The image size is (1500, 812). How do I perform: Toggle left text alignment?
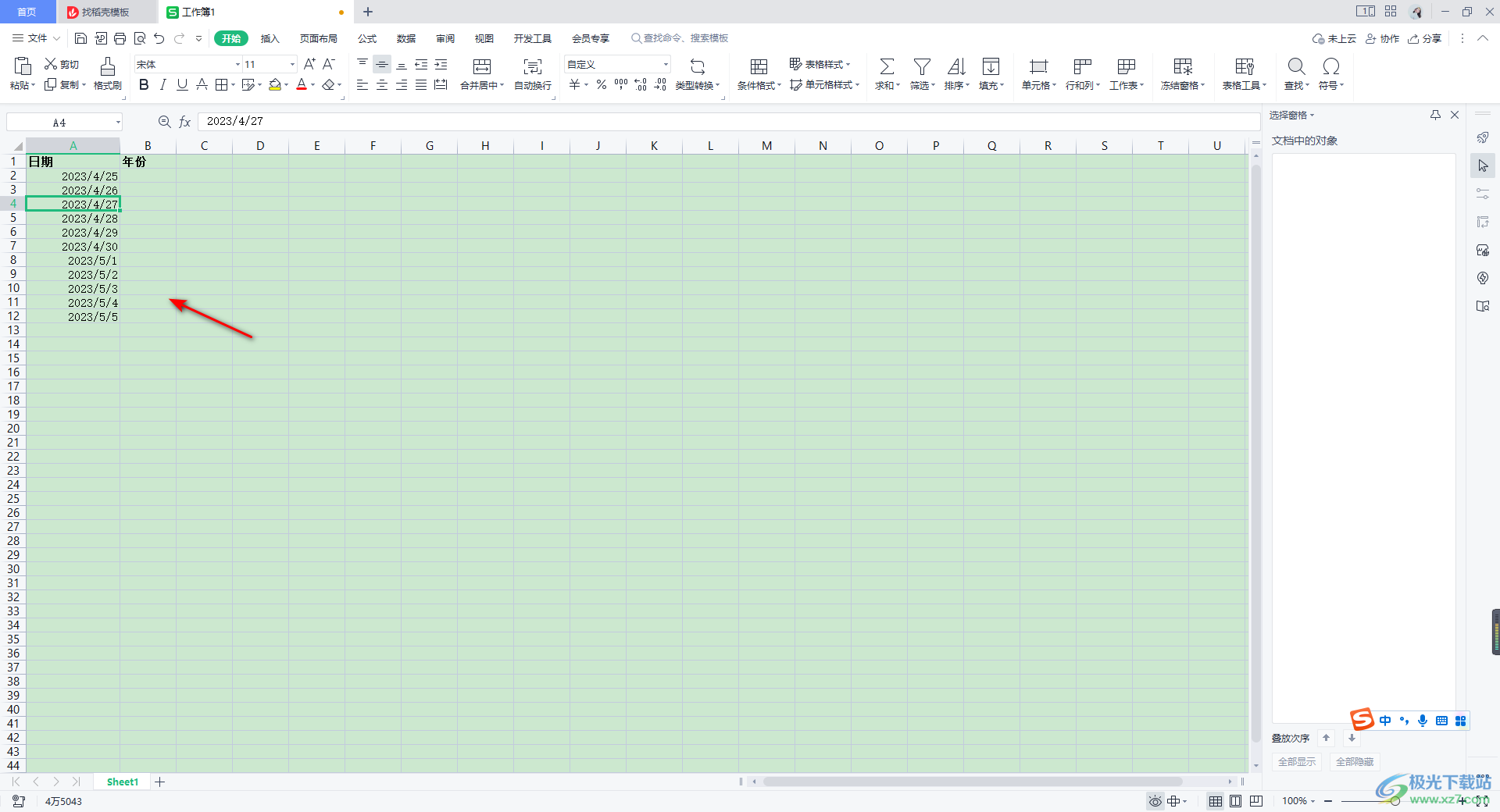click(x=362, y=84)
